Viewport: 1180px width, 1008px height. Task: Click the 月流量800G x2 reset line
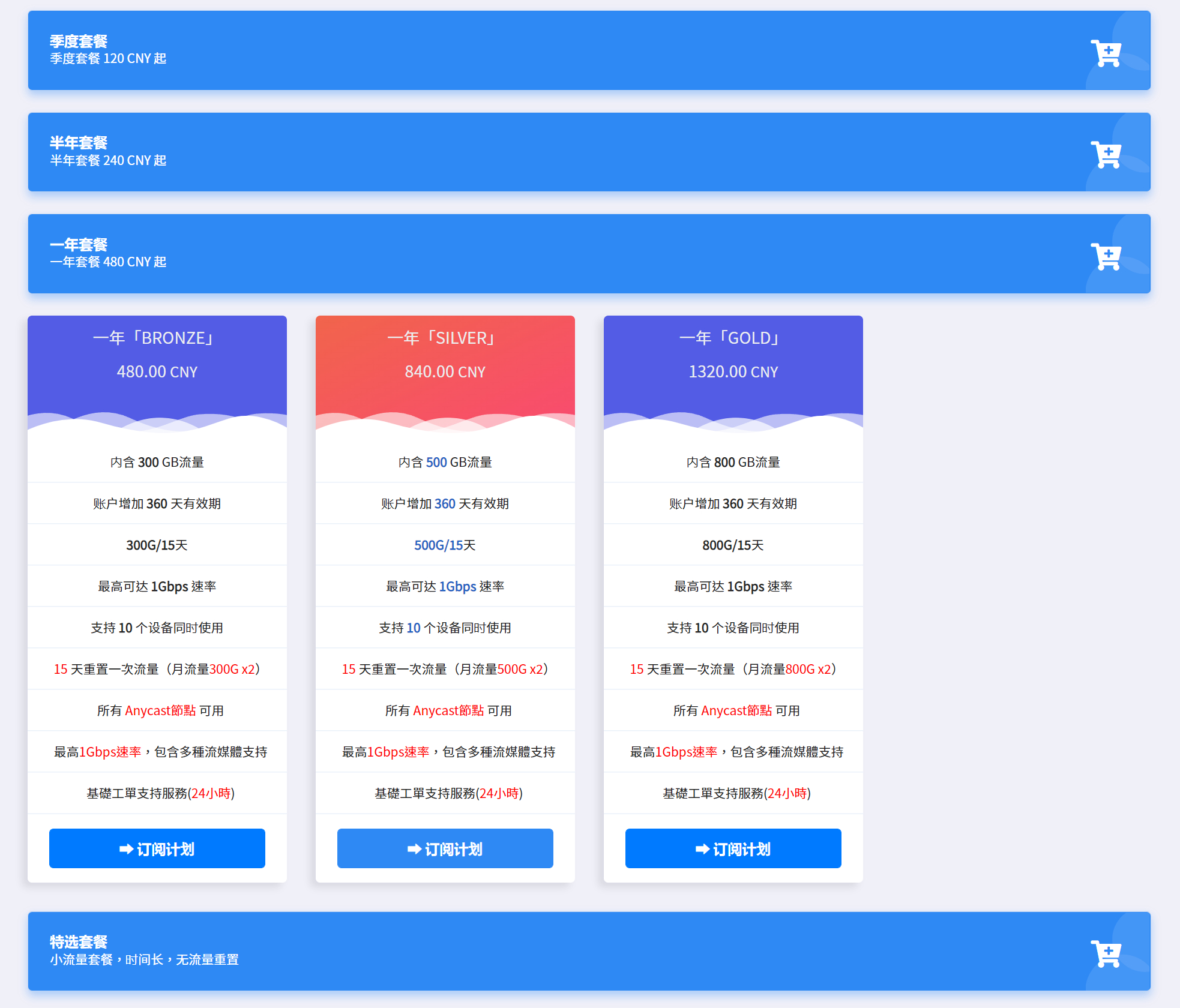(x=733, y=669)
